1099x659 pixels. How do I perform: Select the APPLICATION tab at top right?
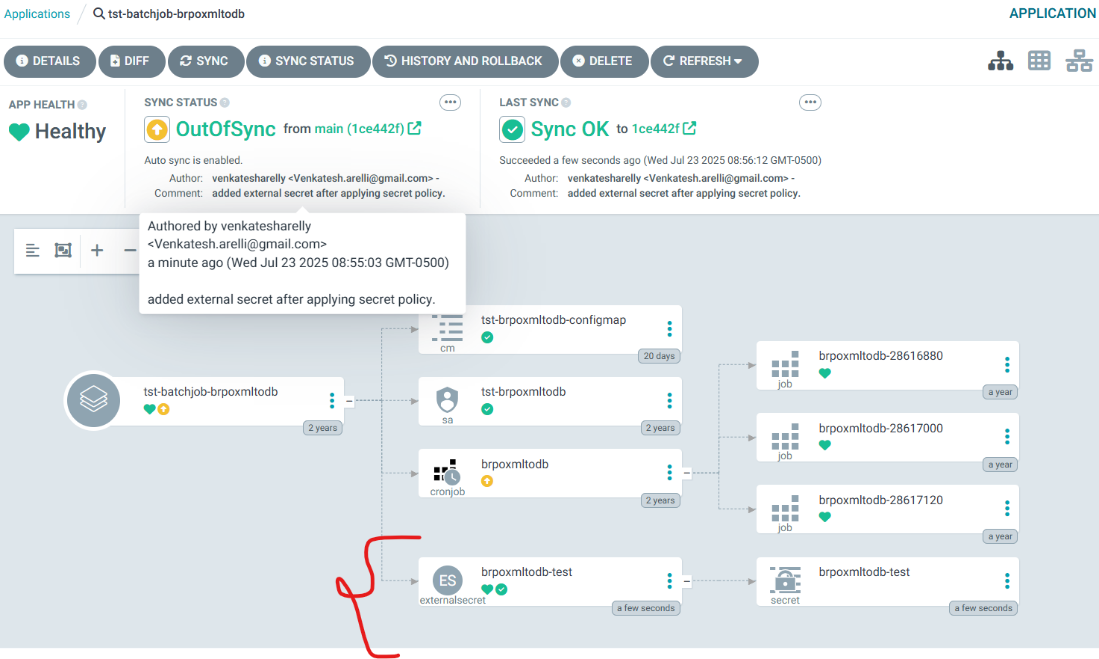pos(1051,13)
